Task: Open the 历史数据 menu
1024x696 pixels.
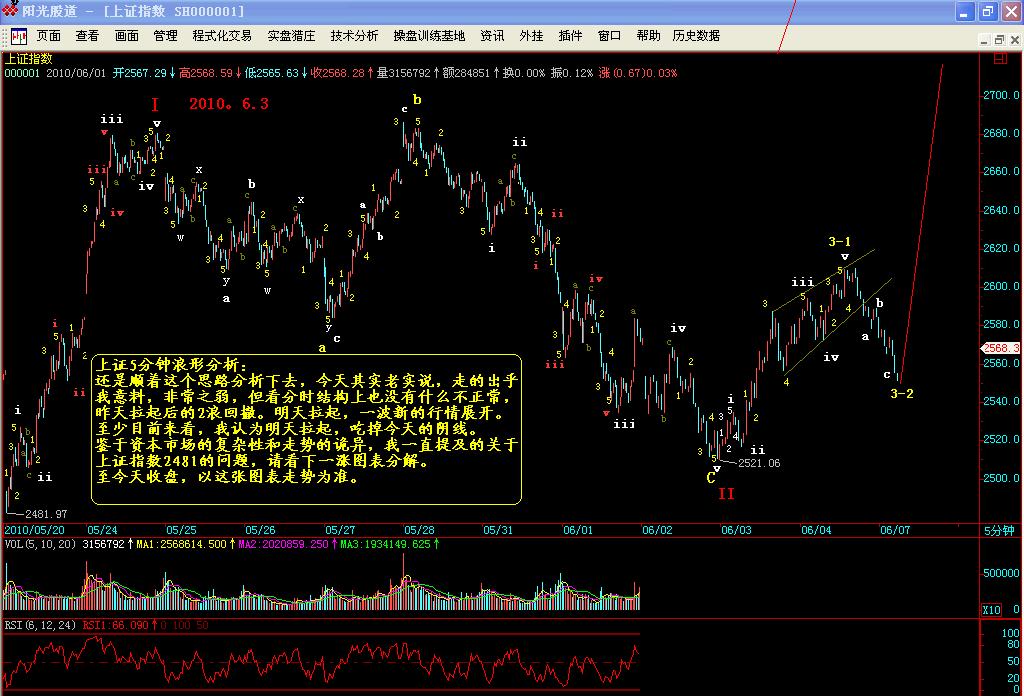Action: pos(696,36)
